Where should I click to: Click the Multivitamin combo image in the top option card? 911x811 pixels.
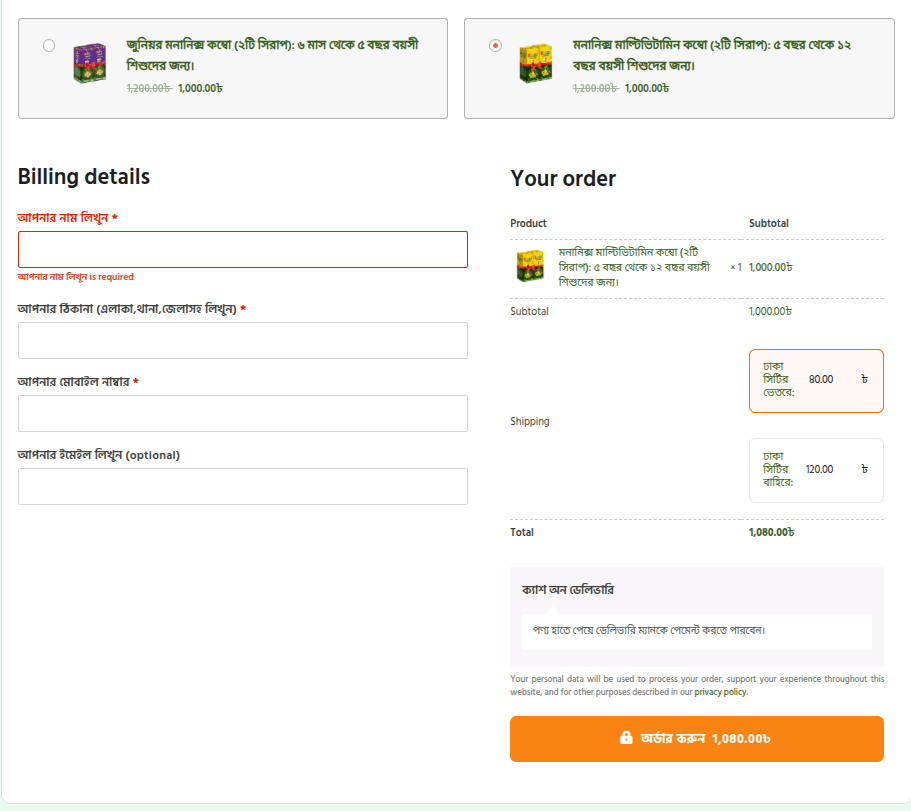[535, 62]
